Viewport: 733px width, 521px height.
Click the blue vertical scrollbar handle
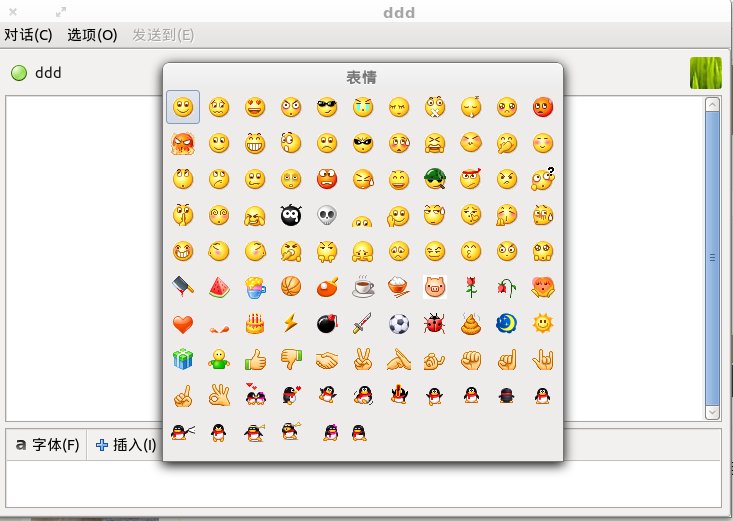(x=712, y=258)
